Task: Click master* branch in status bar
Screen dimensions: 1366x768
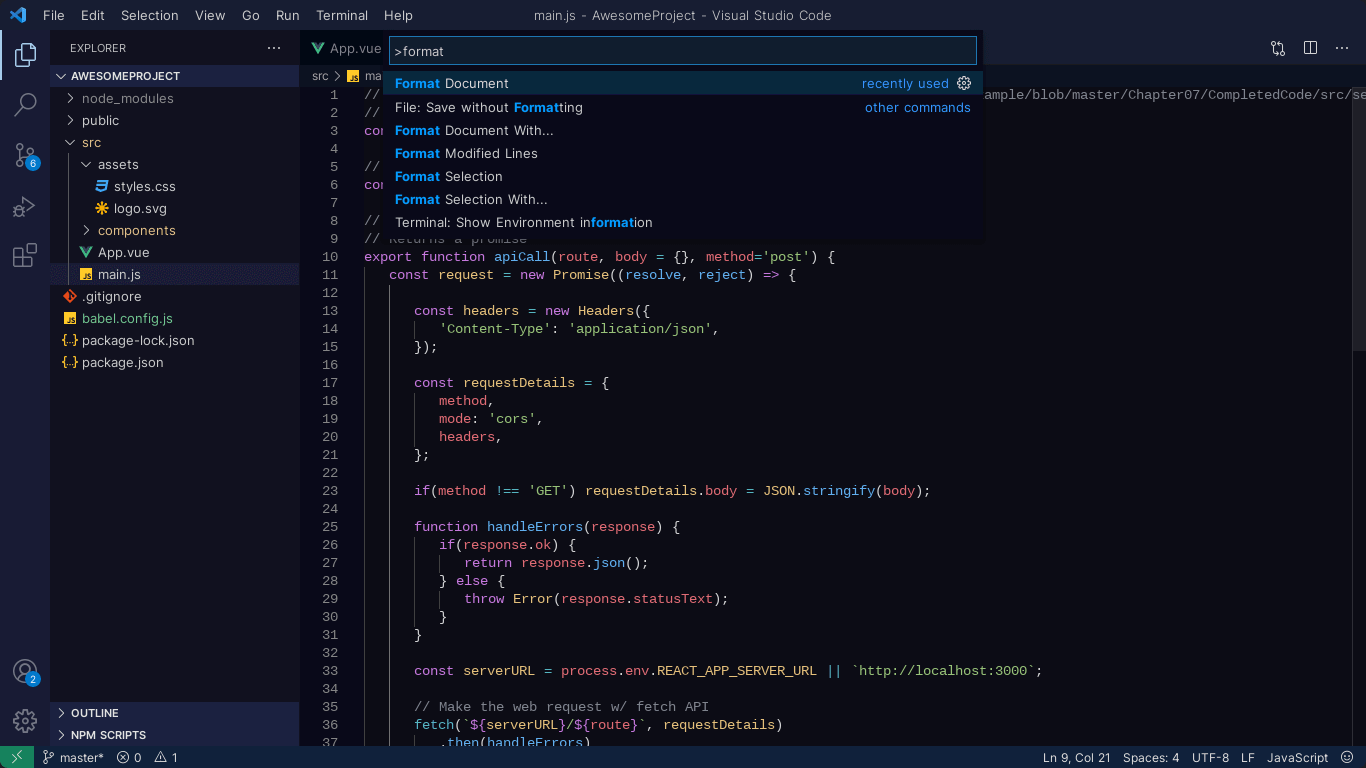Action: (73, 757)
